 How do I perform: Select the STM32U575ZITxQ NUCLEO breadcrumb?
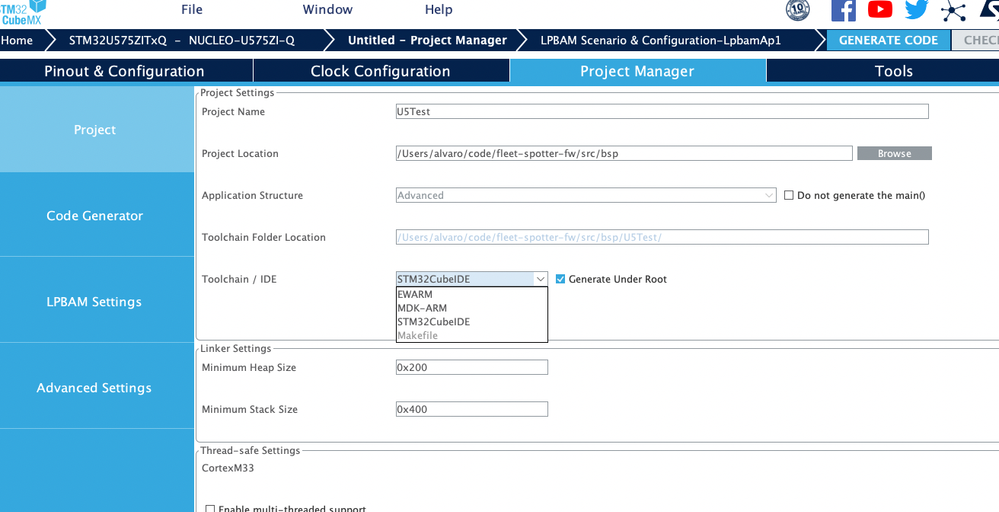coord(182,40)
